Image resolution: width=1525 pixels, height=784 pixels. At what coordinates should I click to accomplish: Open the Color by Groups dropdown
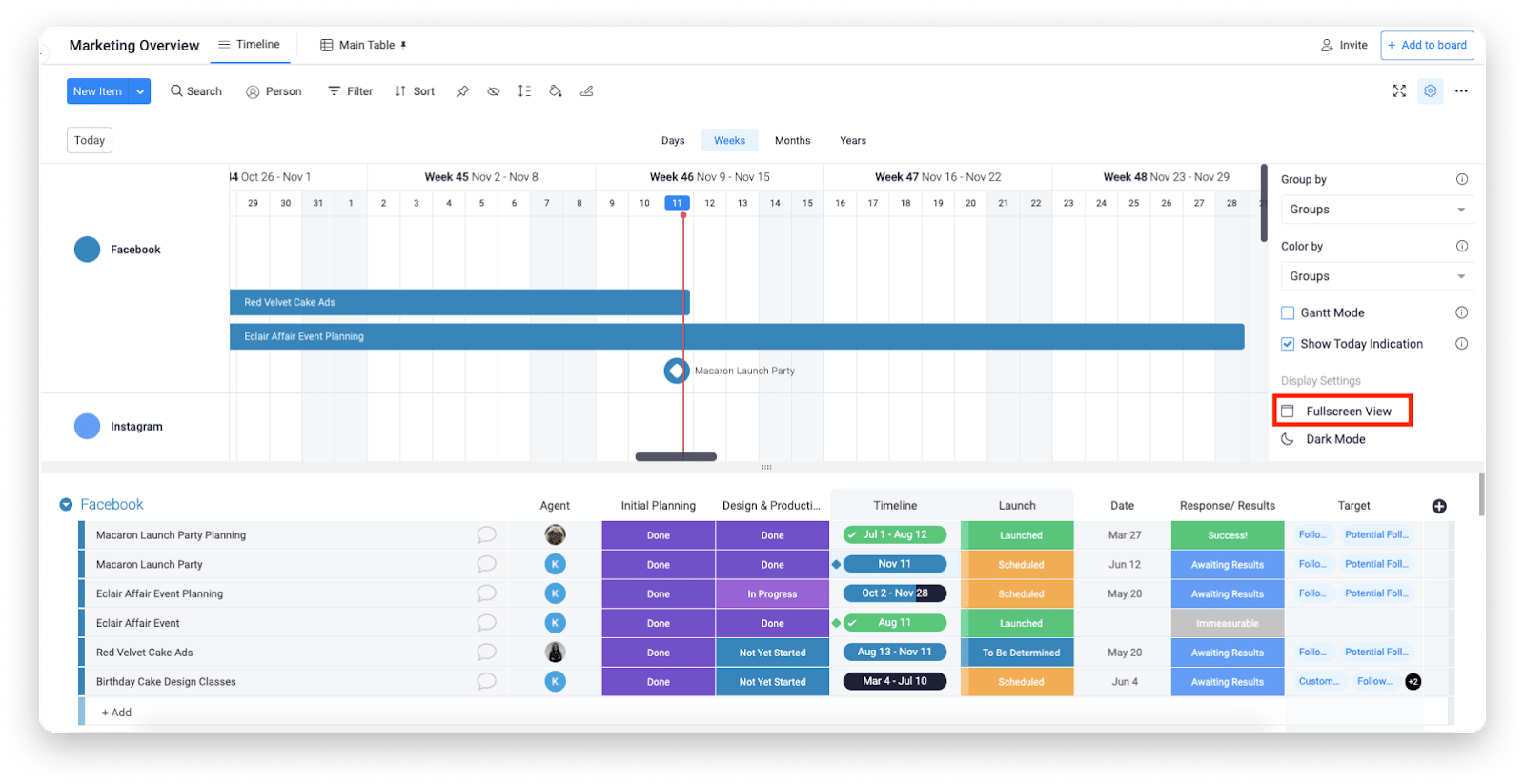point(1377,276)
